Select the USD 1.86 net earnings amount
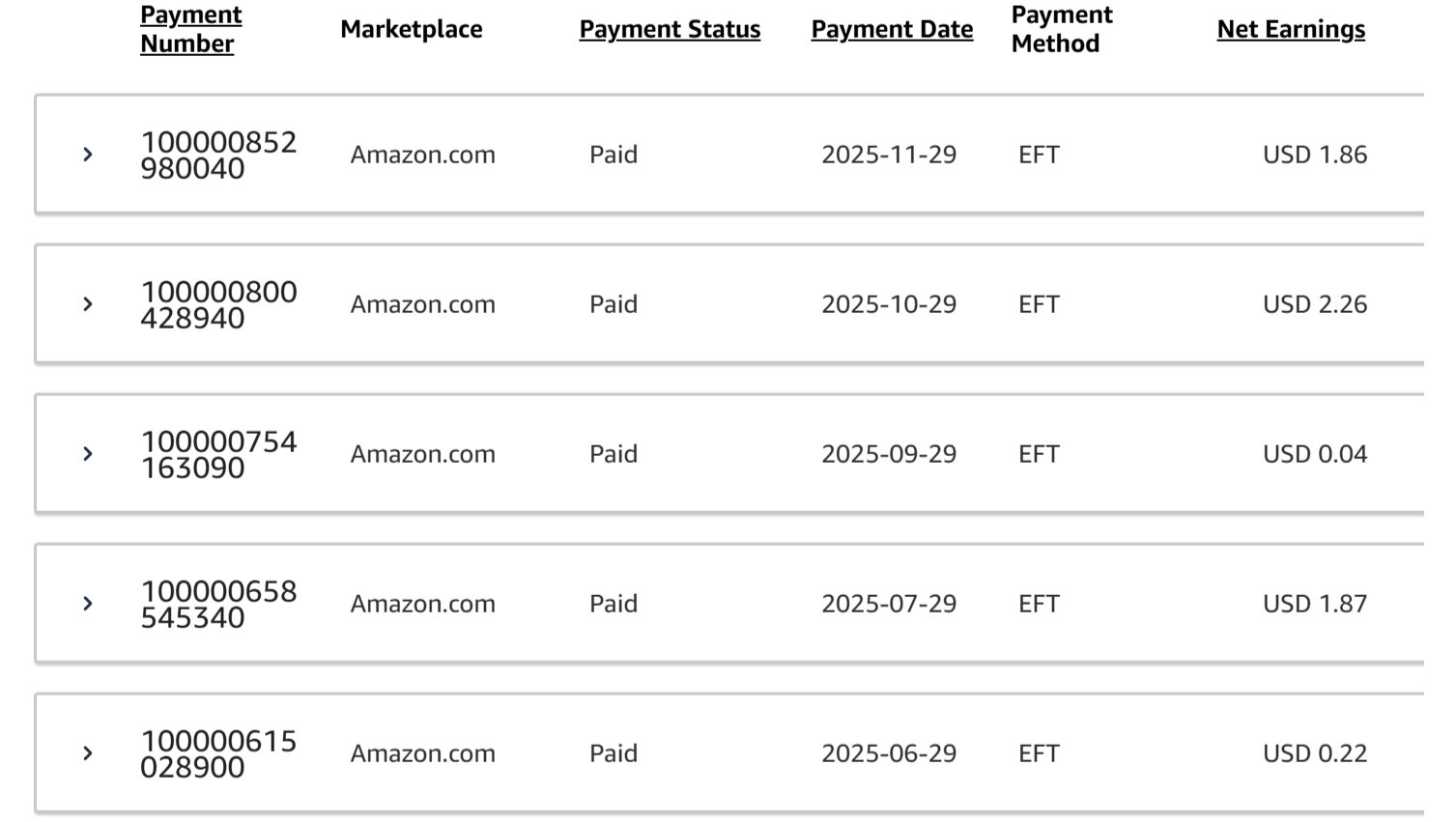This screenshot has width=1456, height=822. tap(1314, 155)
